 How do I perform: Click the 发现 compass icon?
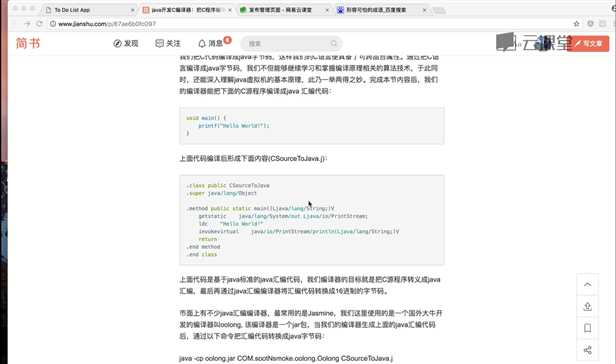(117, 44)
